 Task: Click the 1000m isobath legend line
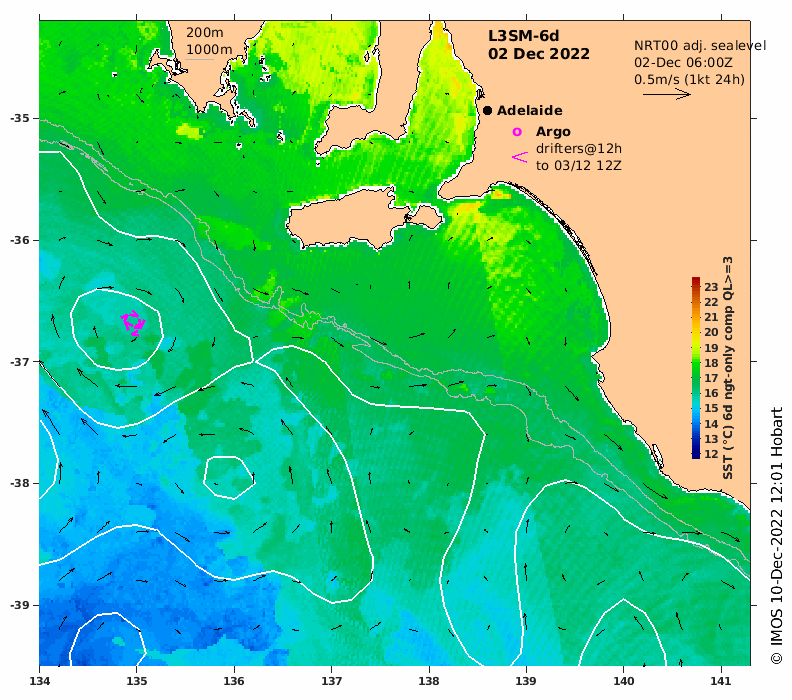tap(199, 60)
